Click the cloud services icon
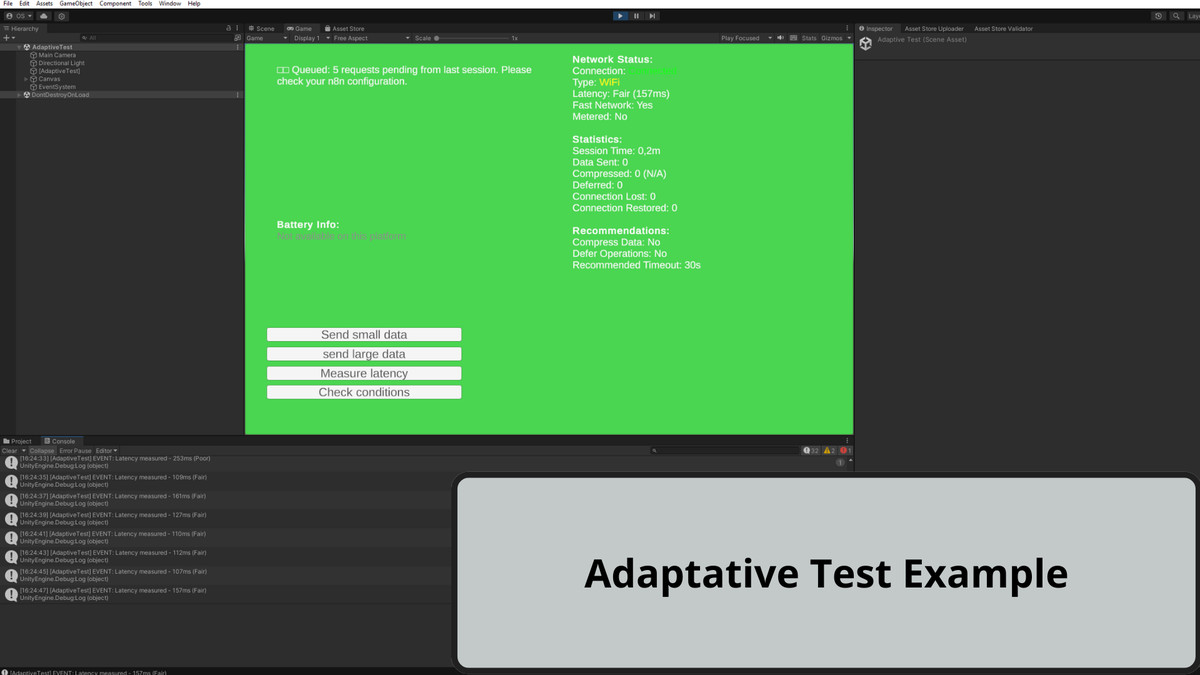Image resolution: width=1200 pixels, height=675 pixels. [44, 16]
